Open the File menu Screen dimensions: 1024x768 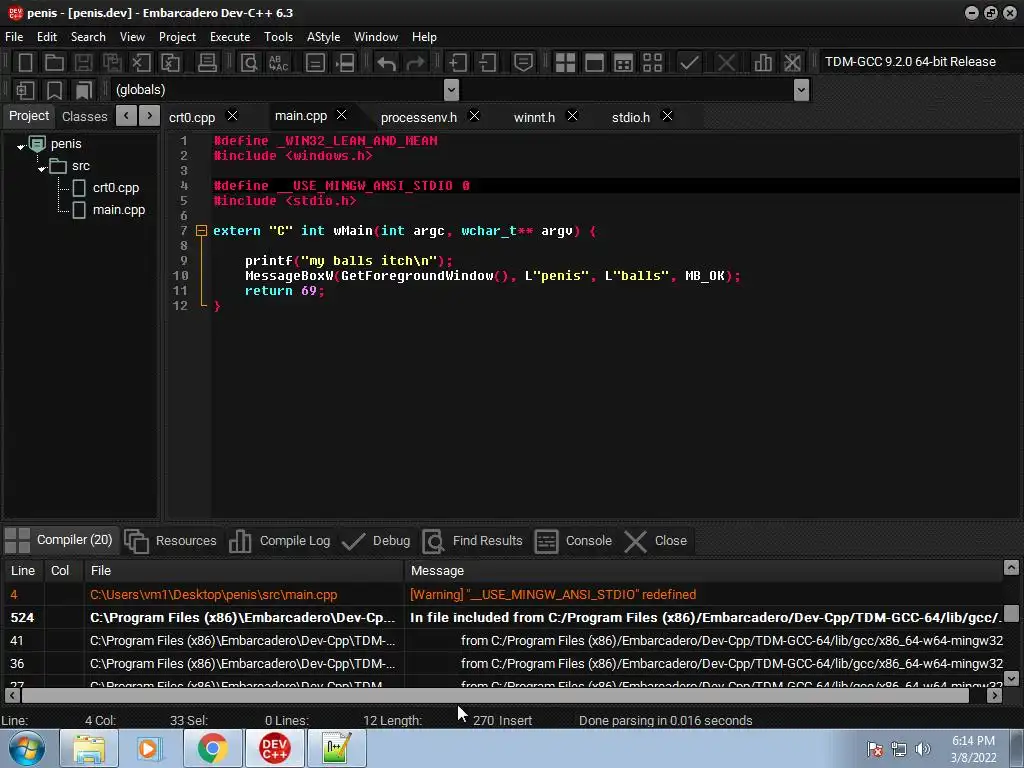[x=14, y=37]
